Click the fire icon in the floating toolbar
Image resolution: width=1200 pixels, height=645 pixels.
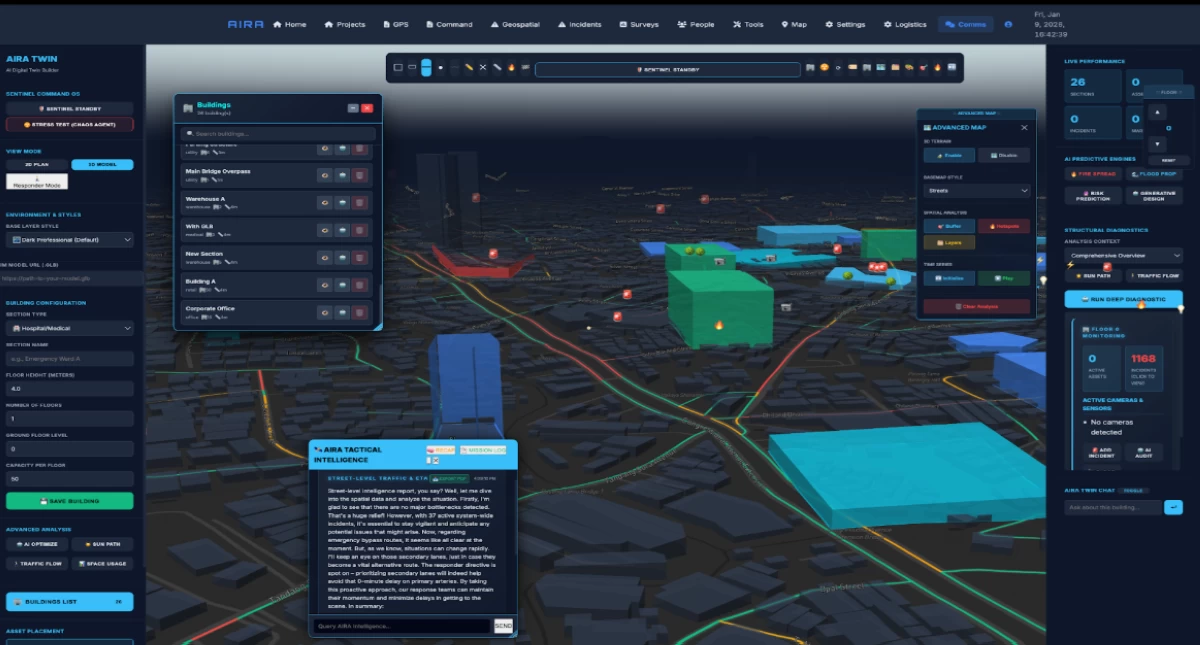(510, 68)
